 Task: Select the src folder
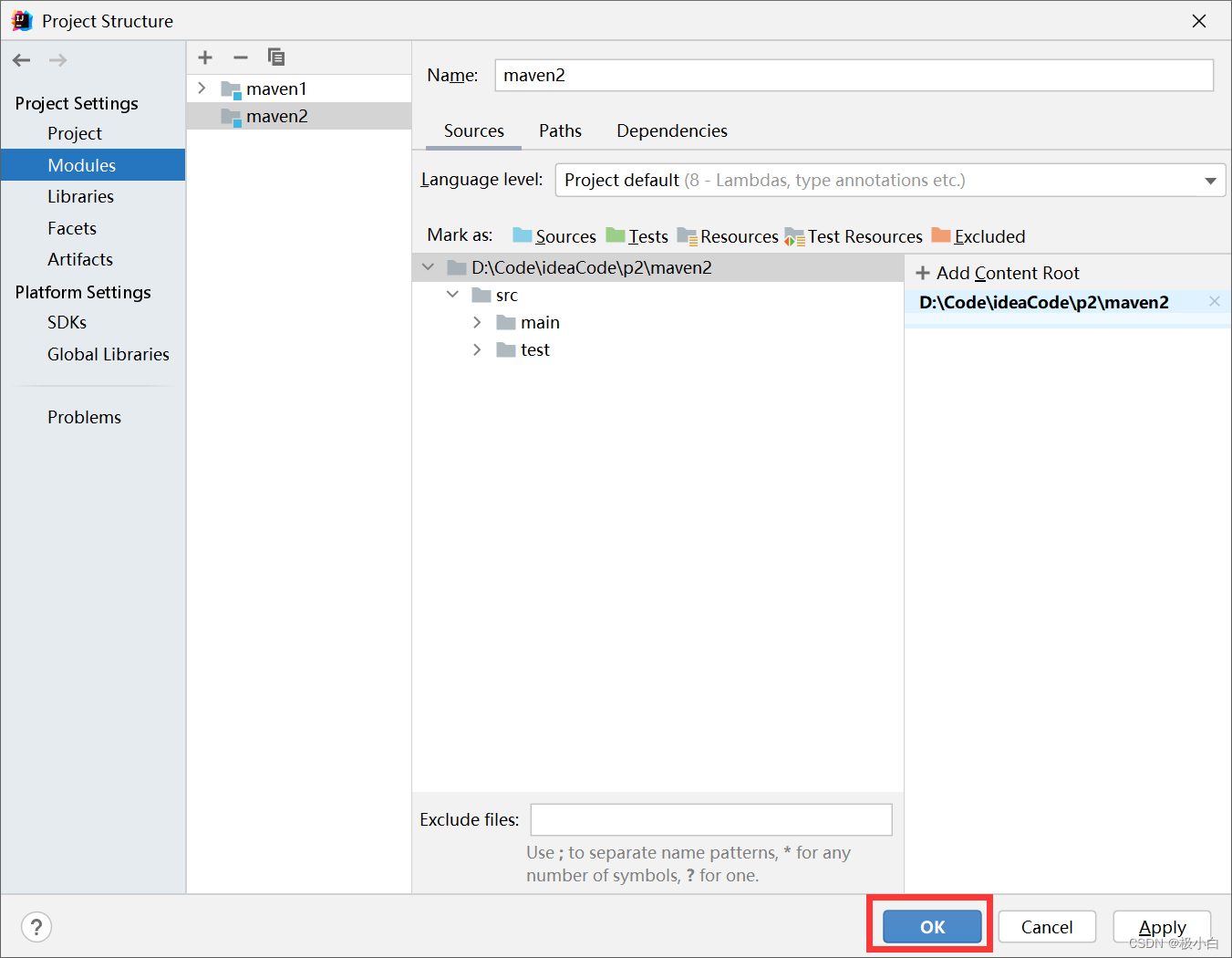(507, 295)
